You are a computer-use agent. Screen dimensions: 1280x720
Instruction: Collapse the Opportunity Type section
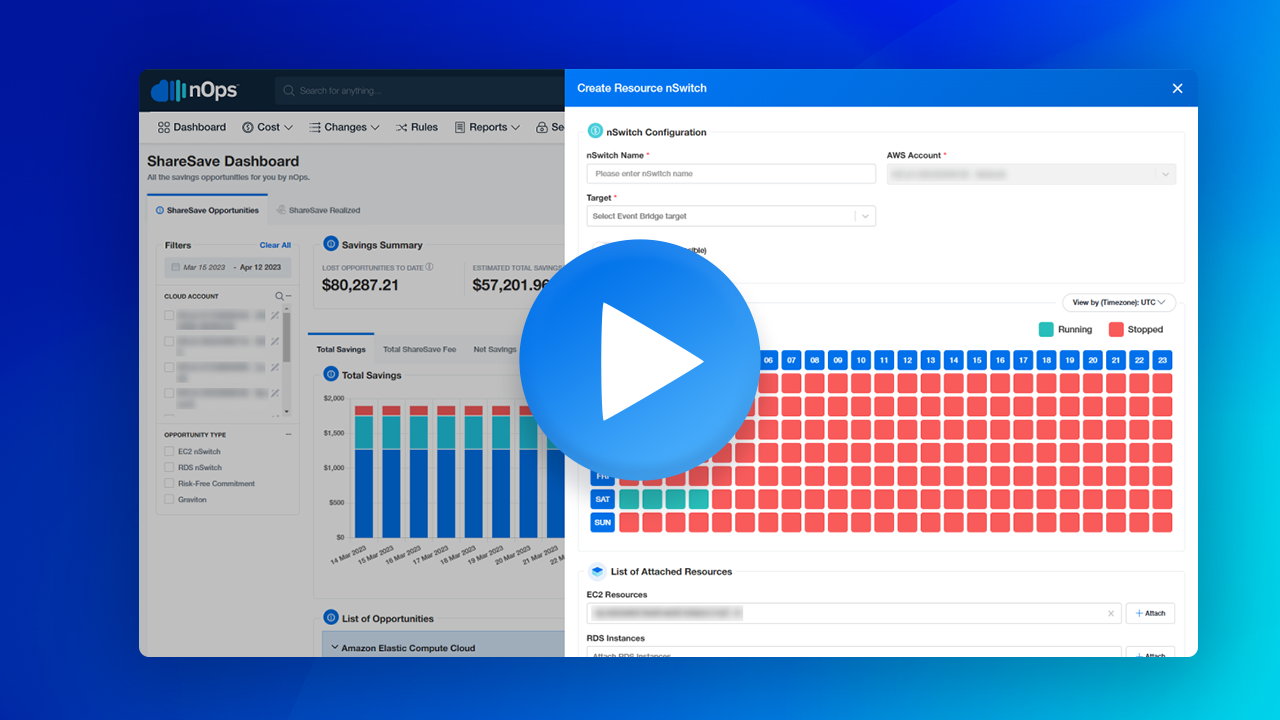click(289, 435)
